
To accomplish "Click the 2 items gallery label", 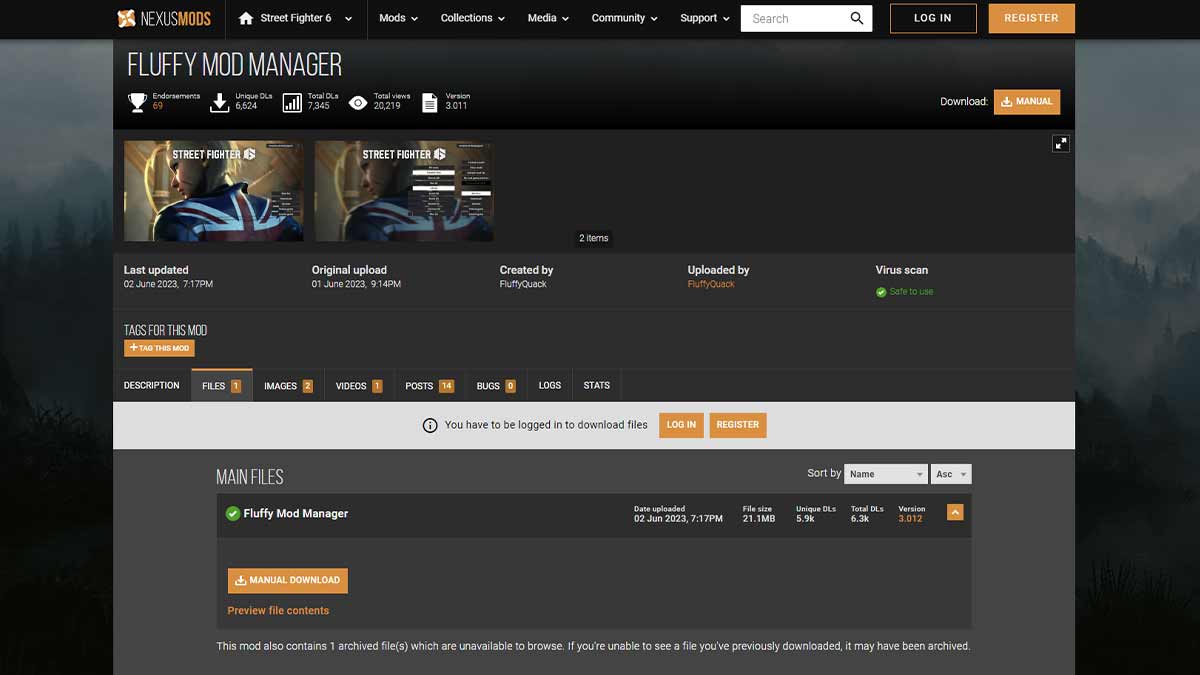I will tap(594, 238).
